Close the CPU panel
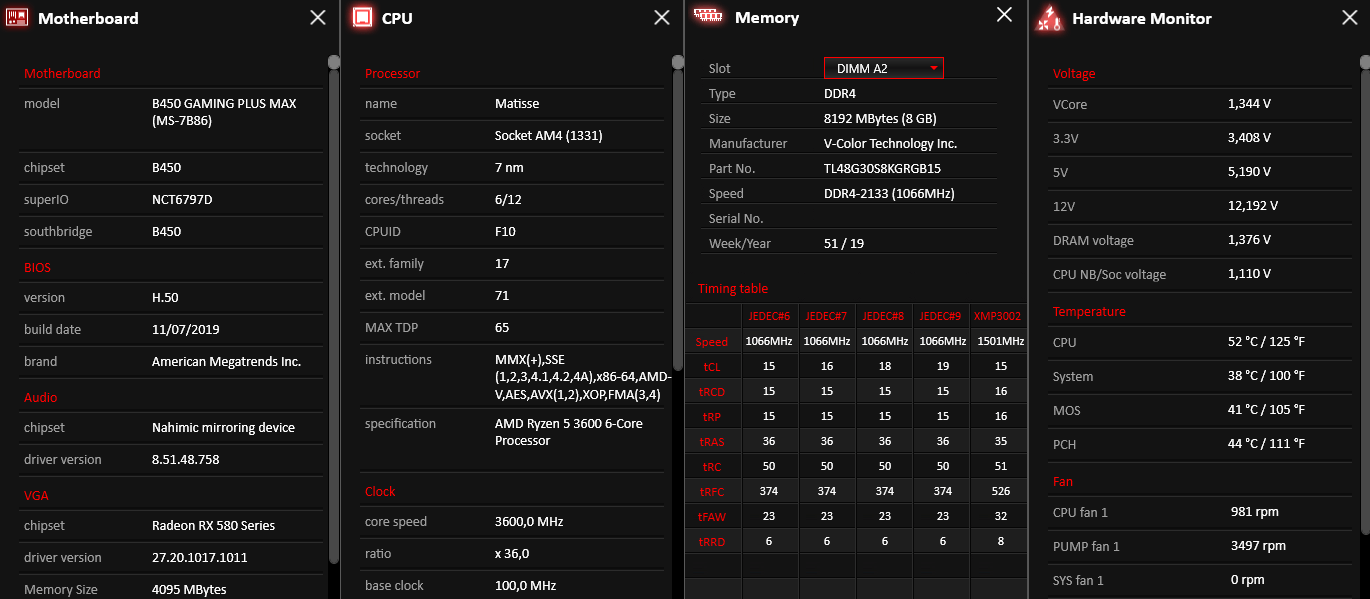This screenshot has height=599, width=1370. click(661, 18)
